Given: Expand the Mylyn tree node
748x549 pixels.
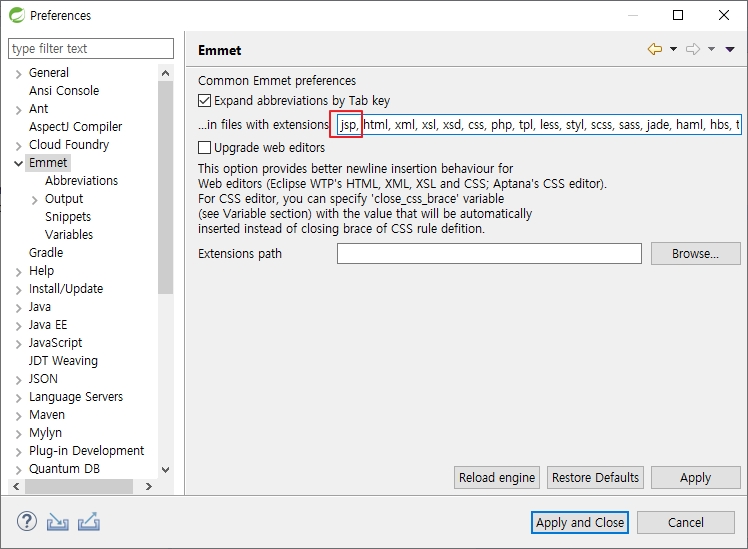Looking at the screenshot, I should click(x=19, y=434).
